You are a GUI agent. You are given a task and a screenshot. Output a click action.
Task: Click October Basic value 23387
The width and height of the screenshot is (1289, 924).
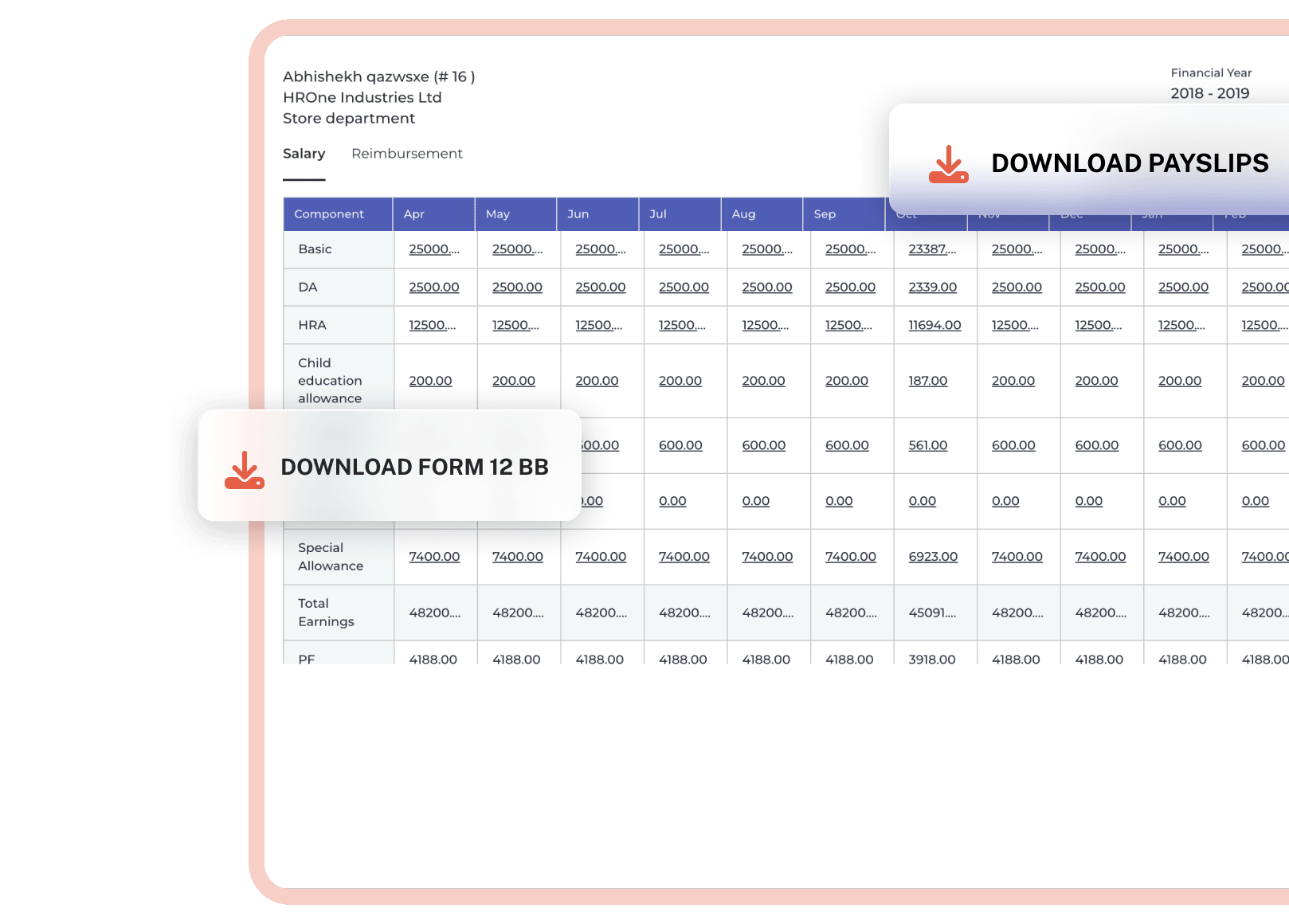click(x=932, y=249)
